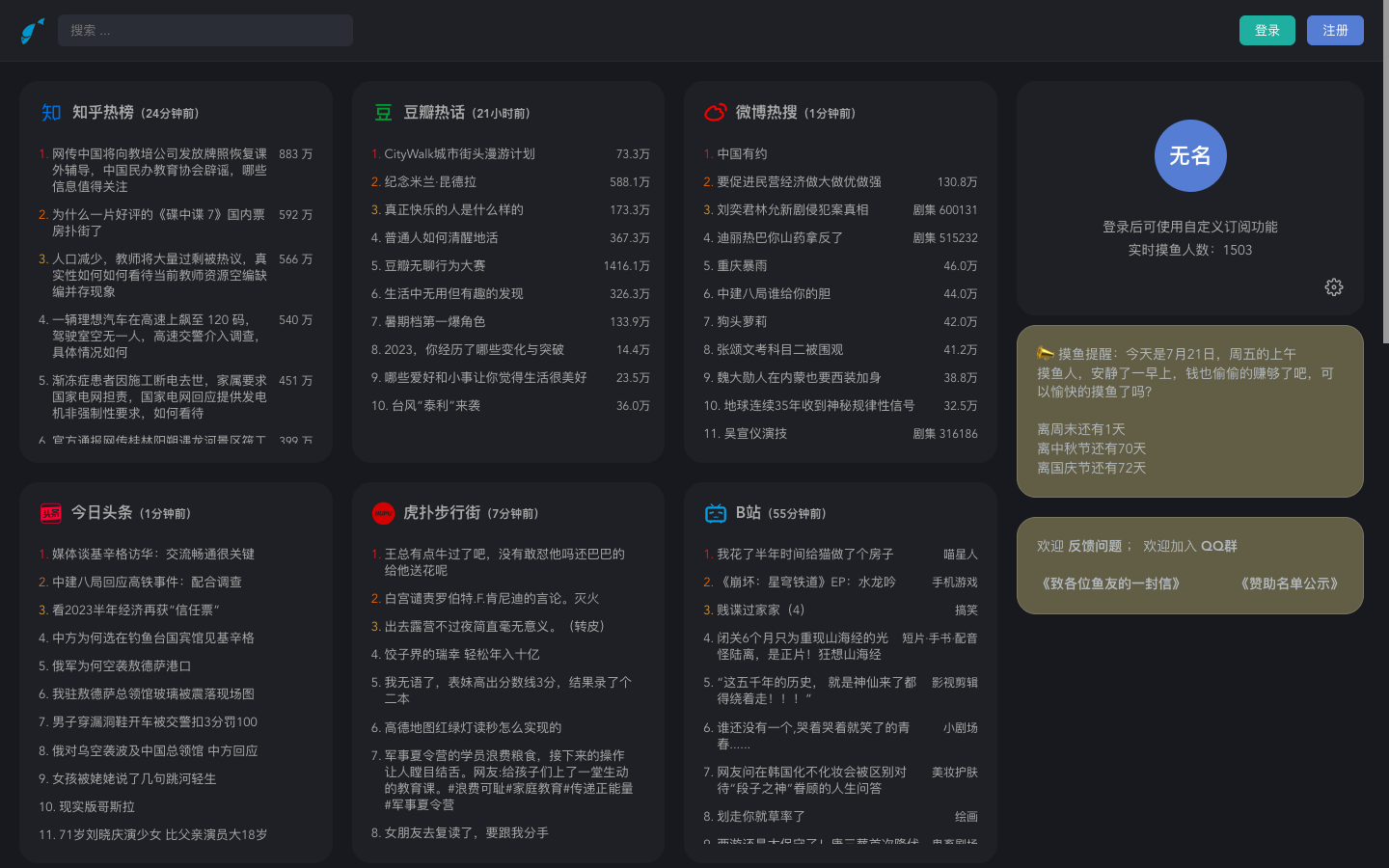
Task: Open the QQ群 link
Action: point(1219,546)
